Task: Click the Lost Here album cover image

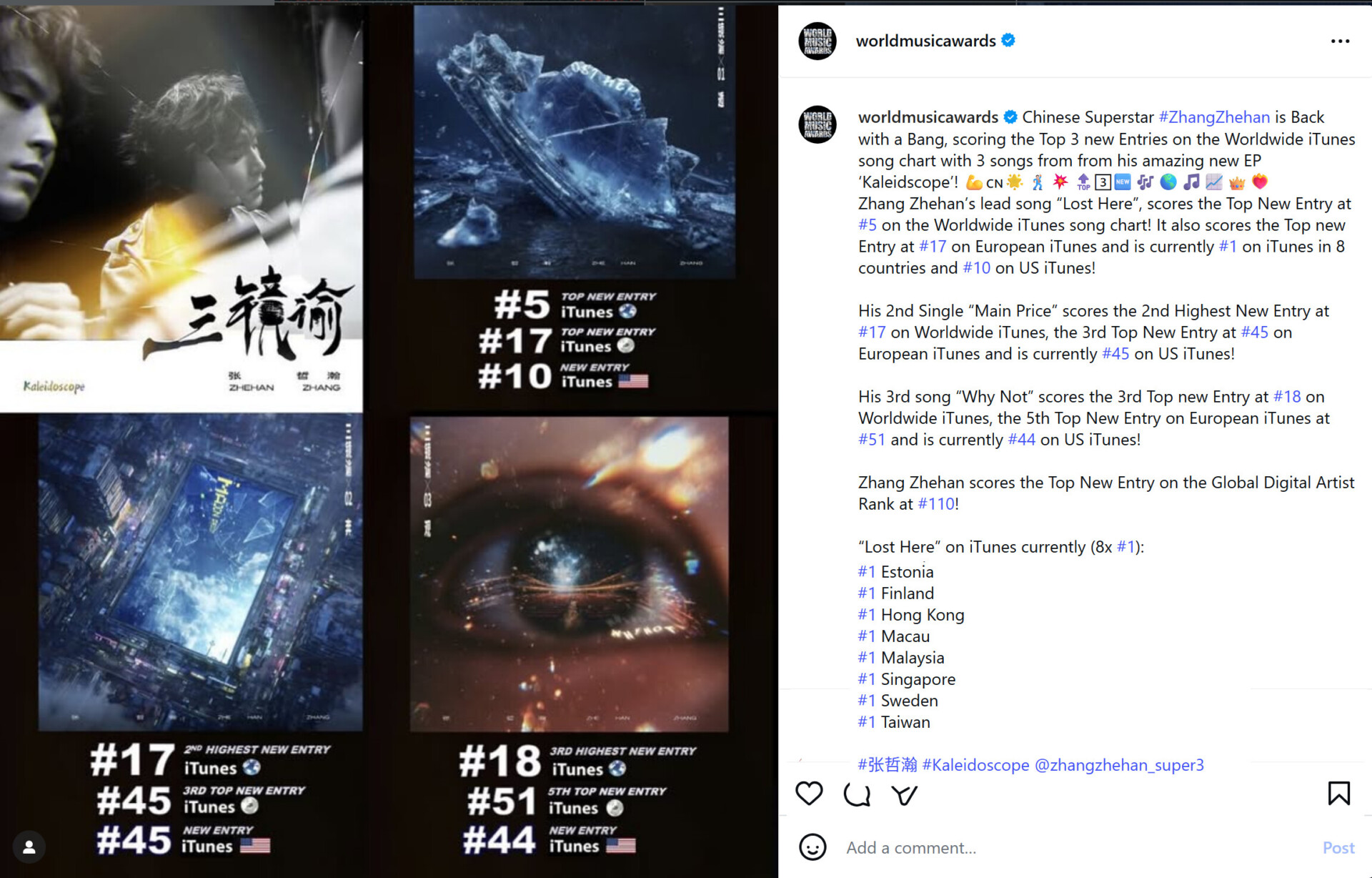Action: [x=575, y=142]
